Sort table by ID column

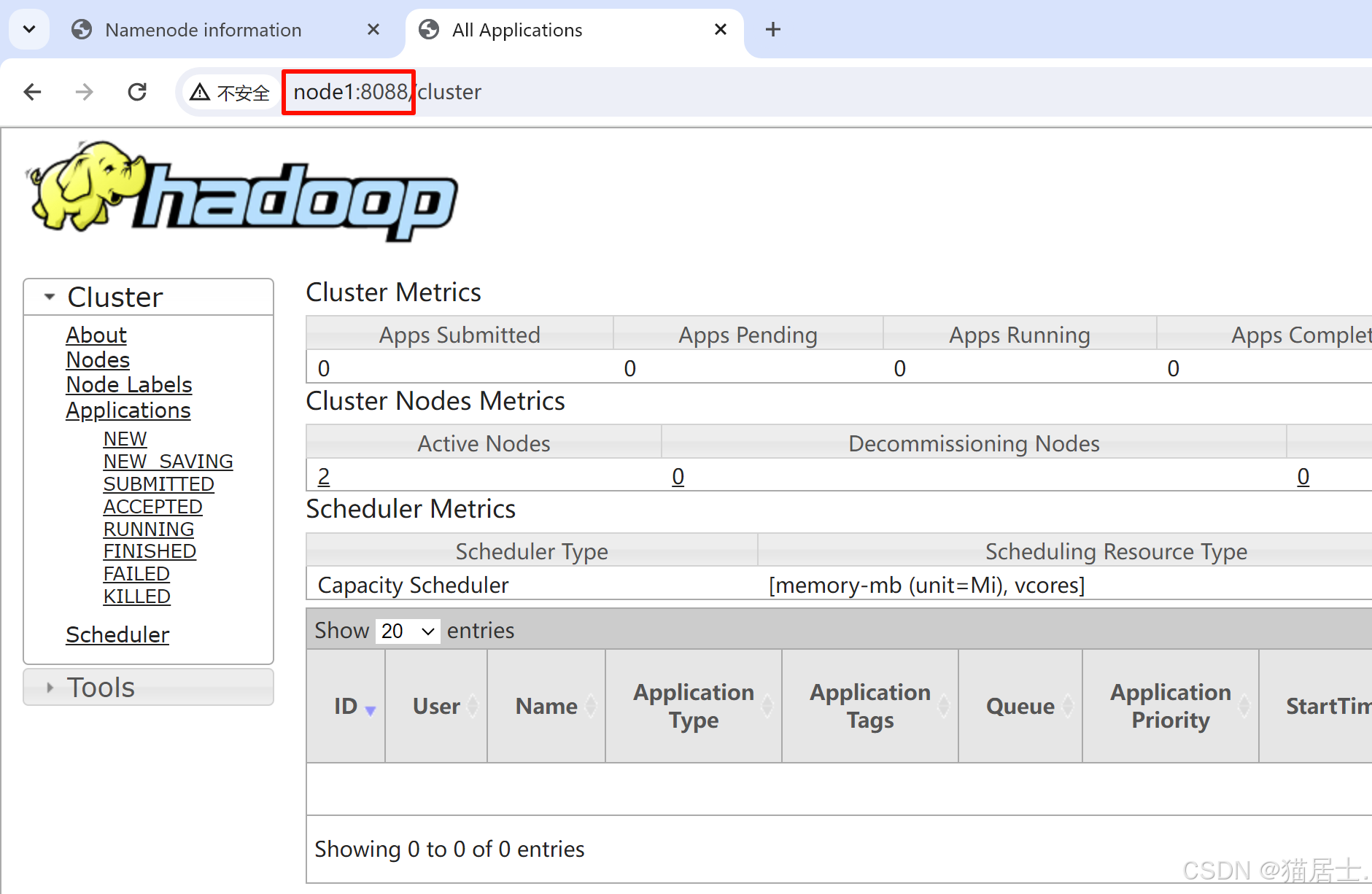pyautogui.click(x=346, y=706)
